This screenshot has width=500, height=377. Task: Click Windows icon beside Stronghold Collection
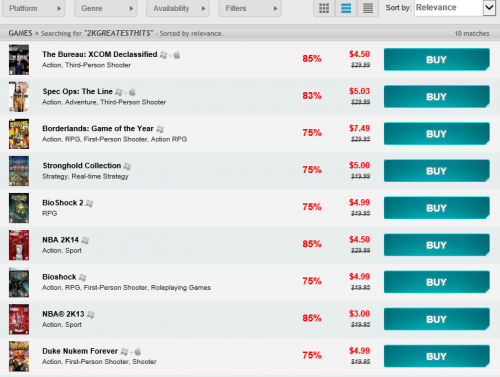(x=127, y=166)
